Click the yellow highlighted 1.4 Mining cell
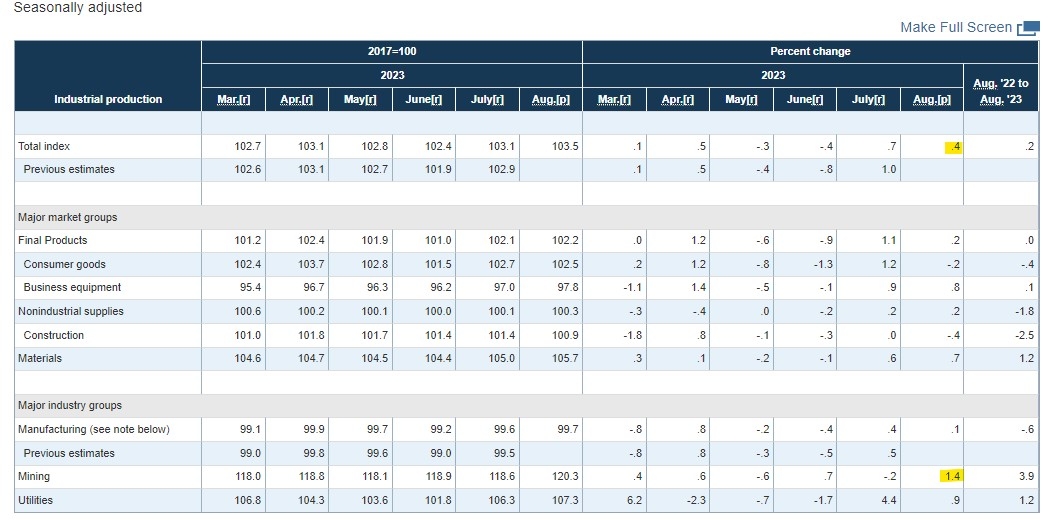The height and width of the screenshot is (520, 1050). point(949,477)
